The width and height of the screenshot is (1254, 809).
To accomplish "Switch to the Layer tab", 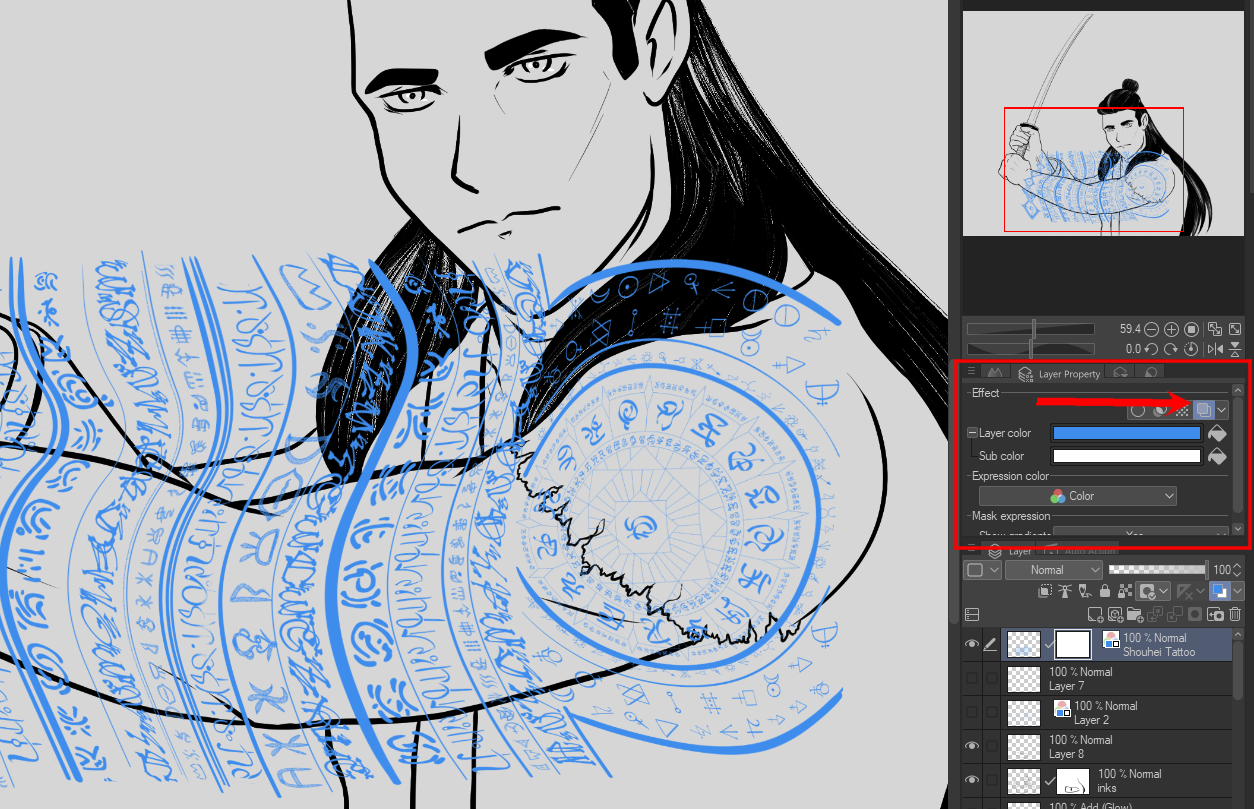I will 1009,551.
